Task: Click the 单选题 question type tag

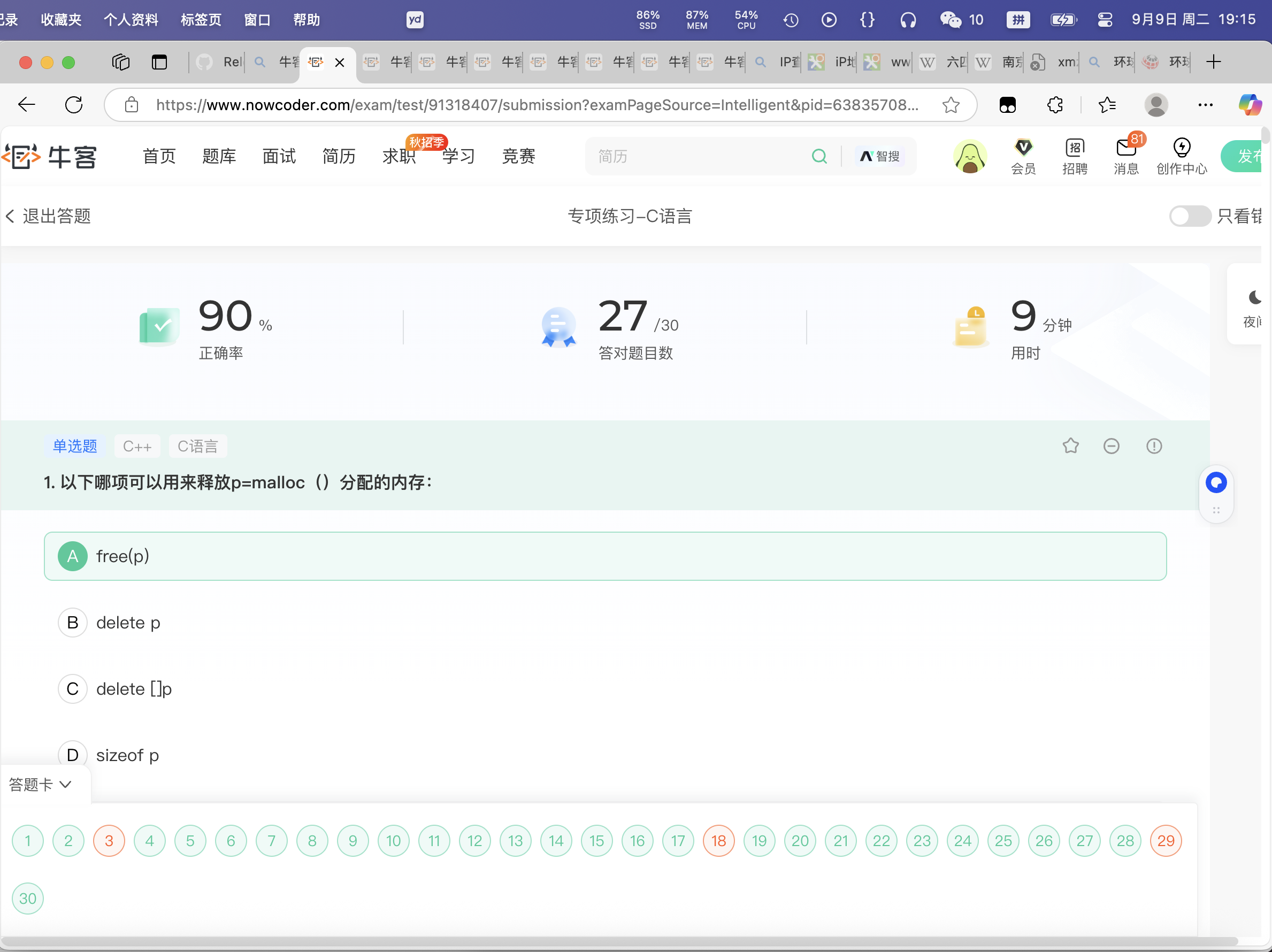Action: (x=75, y=446)
